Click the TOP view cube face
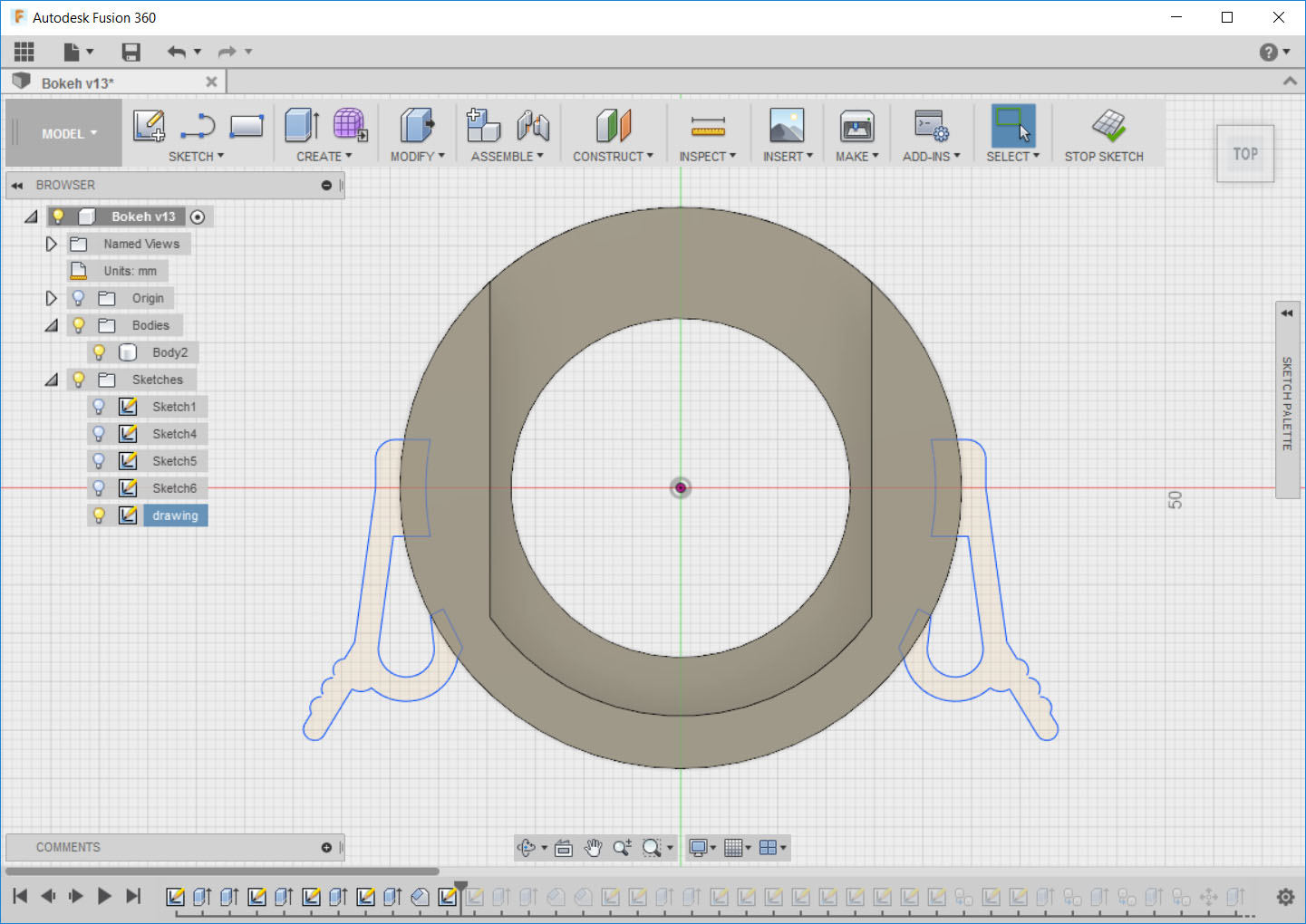The height and width of the screenshot is (924, 1306). click(x=1245, y=154)
